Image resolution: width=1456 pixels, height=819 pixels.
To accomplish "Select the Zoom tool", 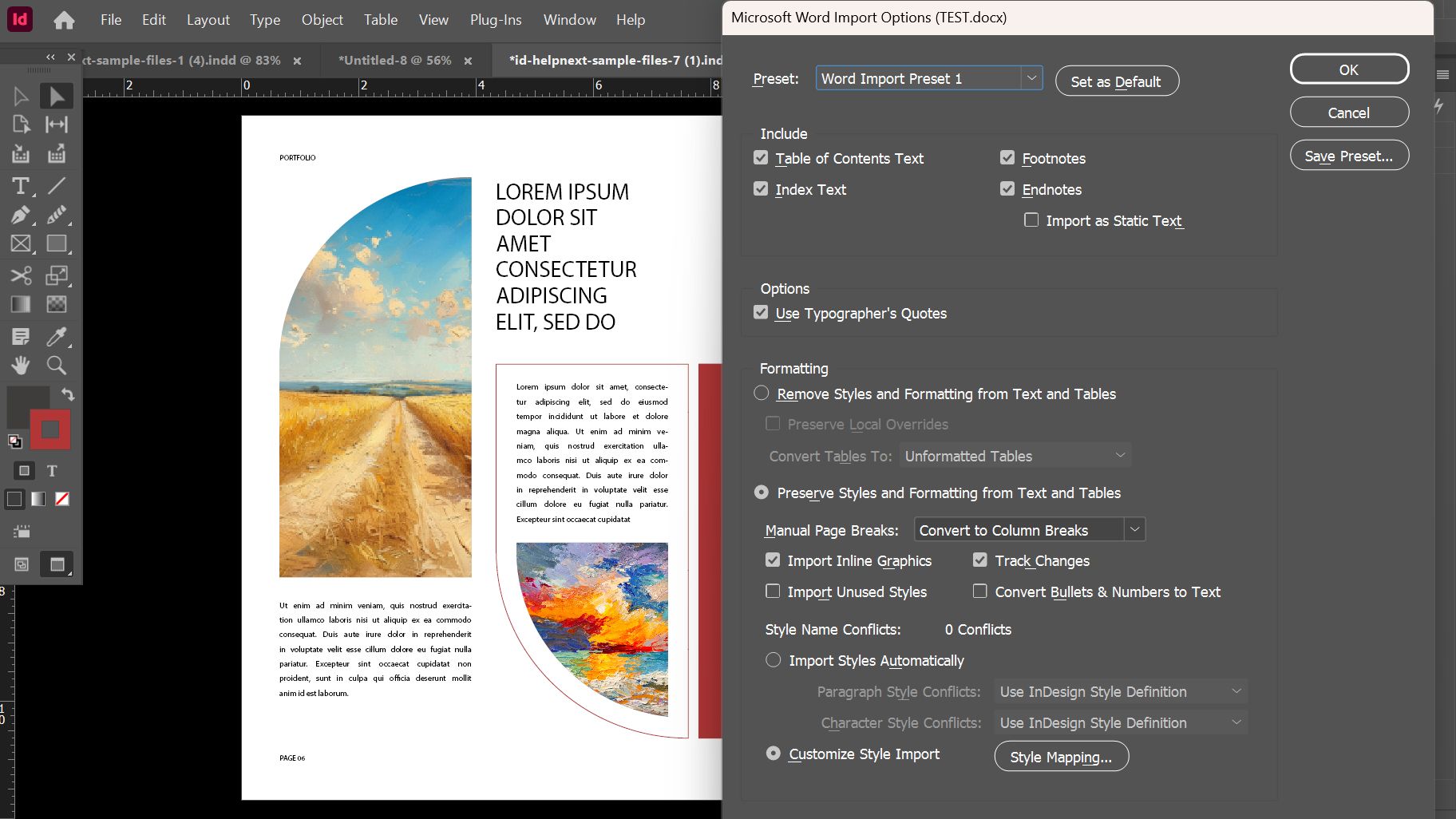I will point(56,365).
